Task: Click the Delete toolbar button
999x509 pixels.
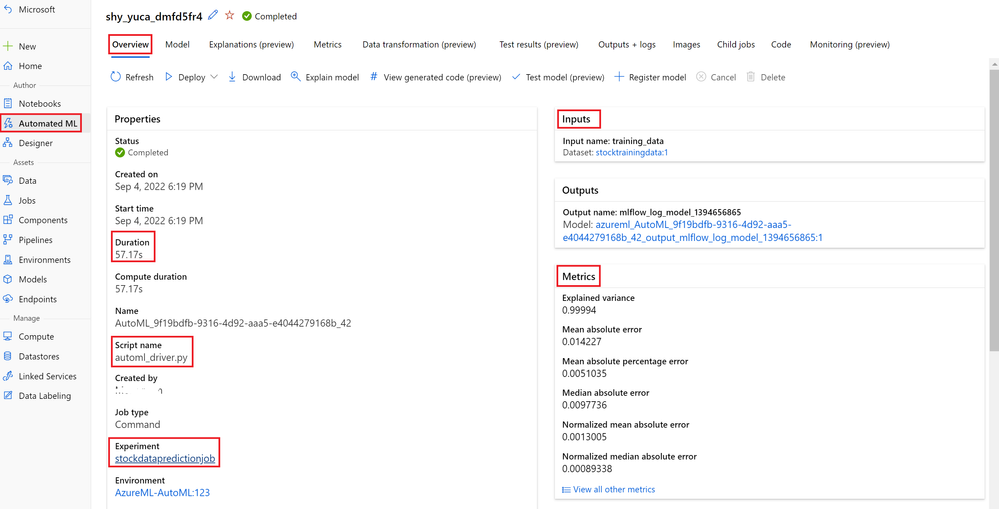Action: click(x=766, y=77)
